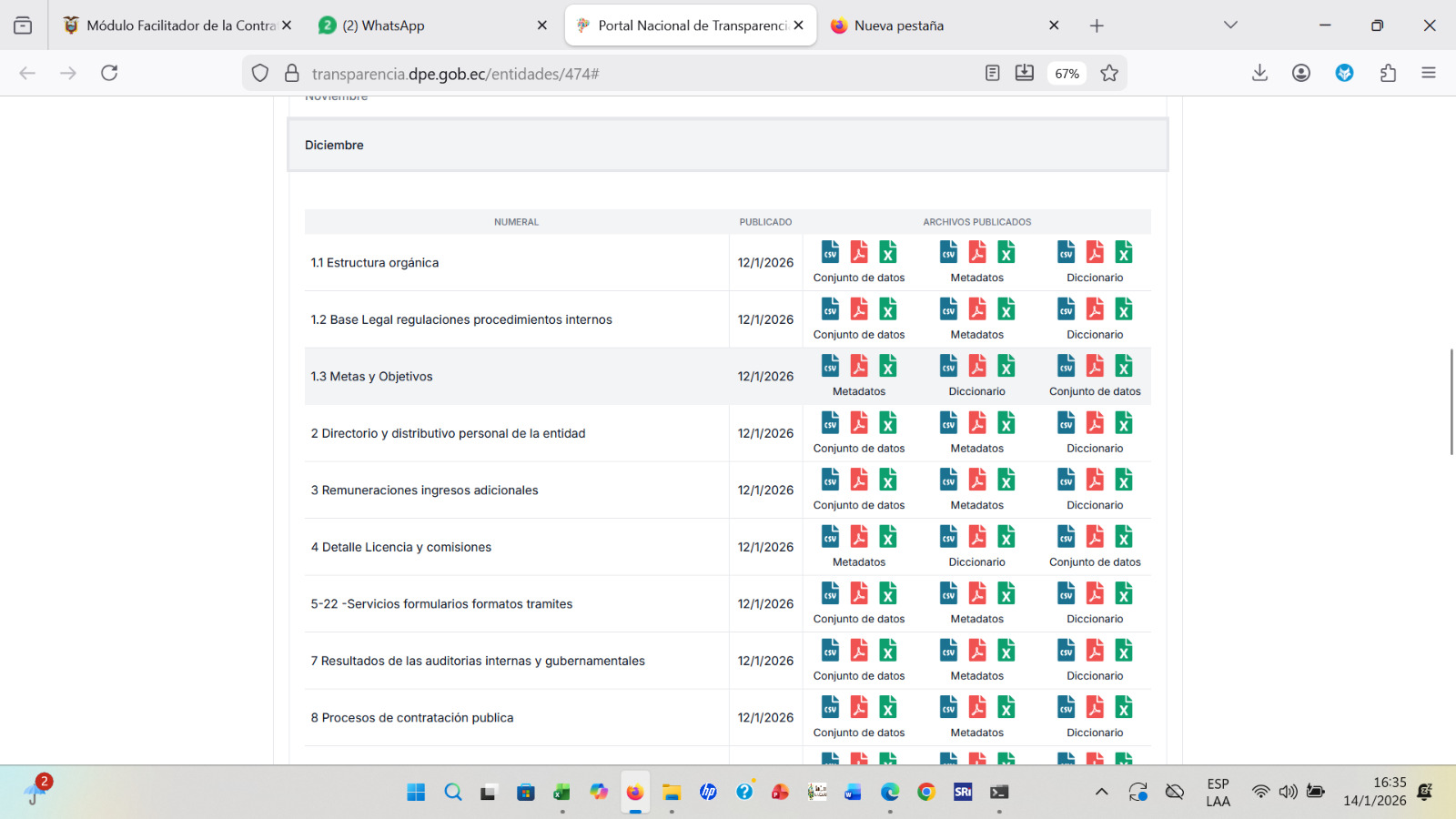Download CSV of Servicios formularios Diccionario
This screenshot has height=819, width=1456.
[1066, 593]
